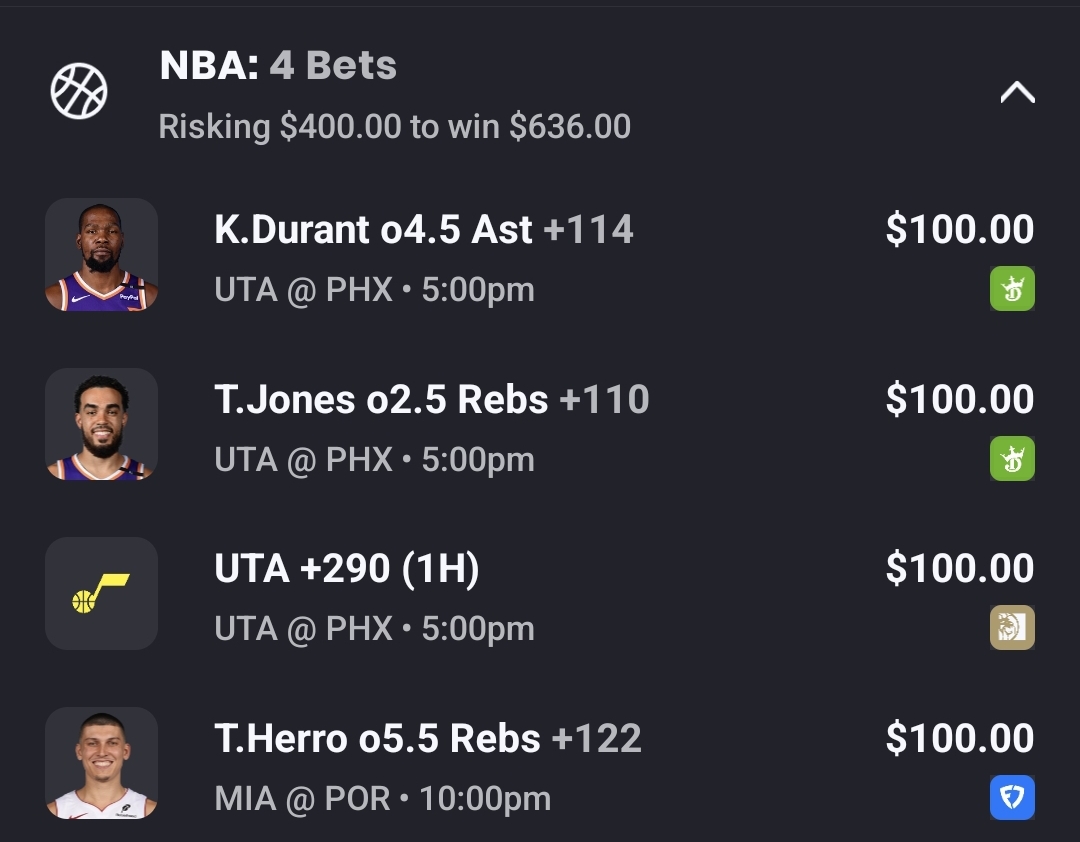Screen dimensions: 1080x842
Task: Click DraftKings icon on T.Jones bet
Action: coord(1012,459)
